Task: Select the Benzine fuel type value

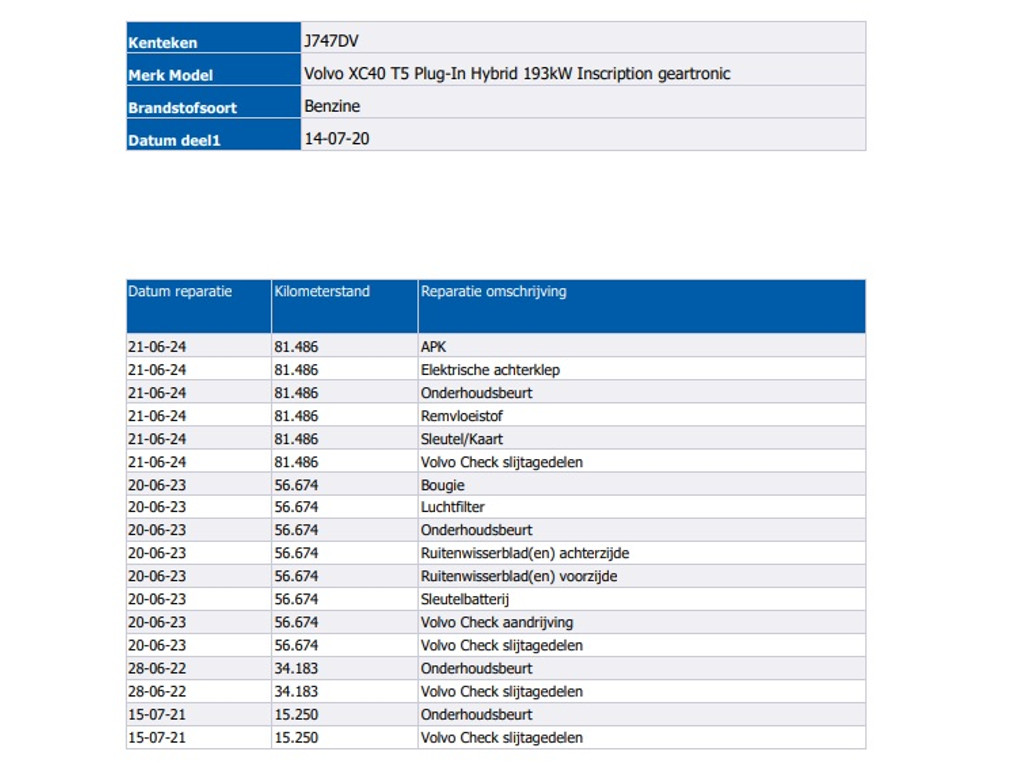Action: pyautogui.click(x=332, y=106)
